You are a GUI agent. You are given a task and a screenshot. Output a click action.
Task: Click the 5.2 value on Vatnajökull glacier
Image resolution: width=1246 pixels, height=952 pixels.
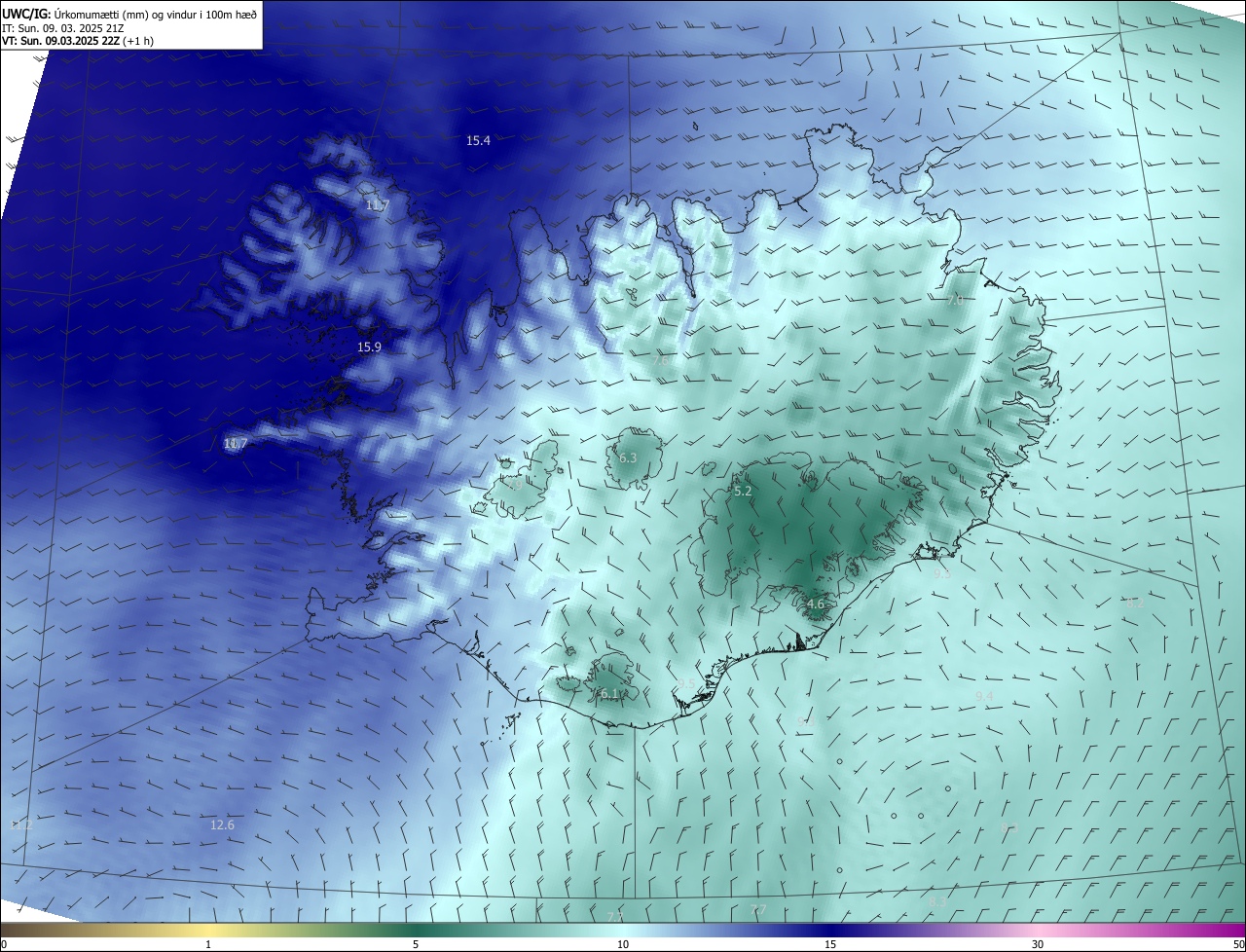743,492
